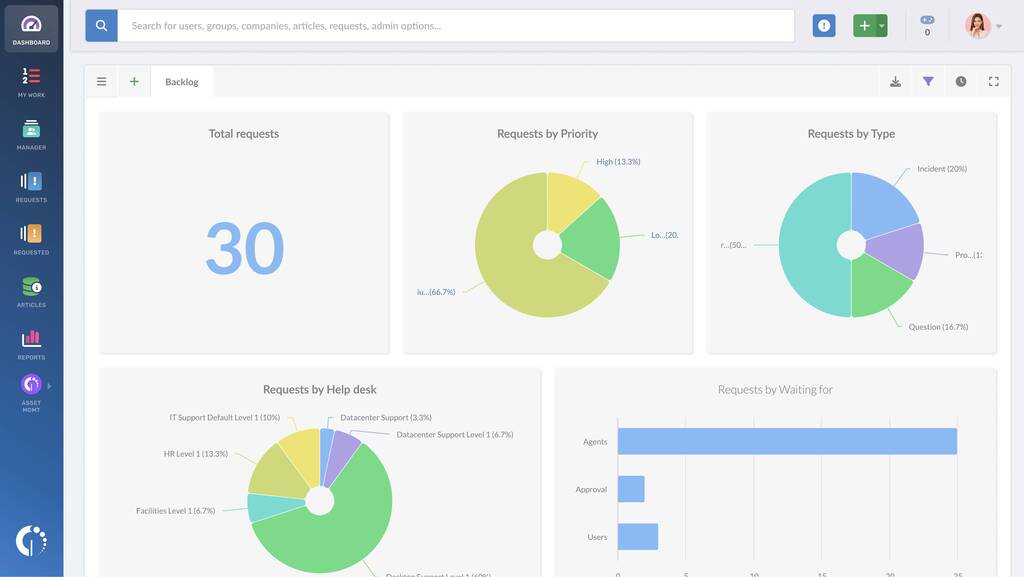
Task: Click the blue search magnifier icon
Action: 101,26
